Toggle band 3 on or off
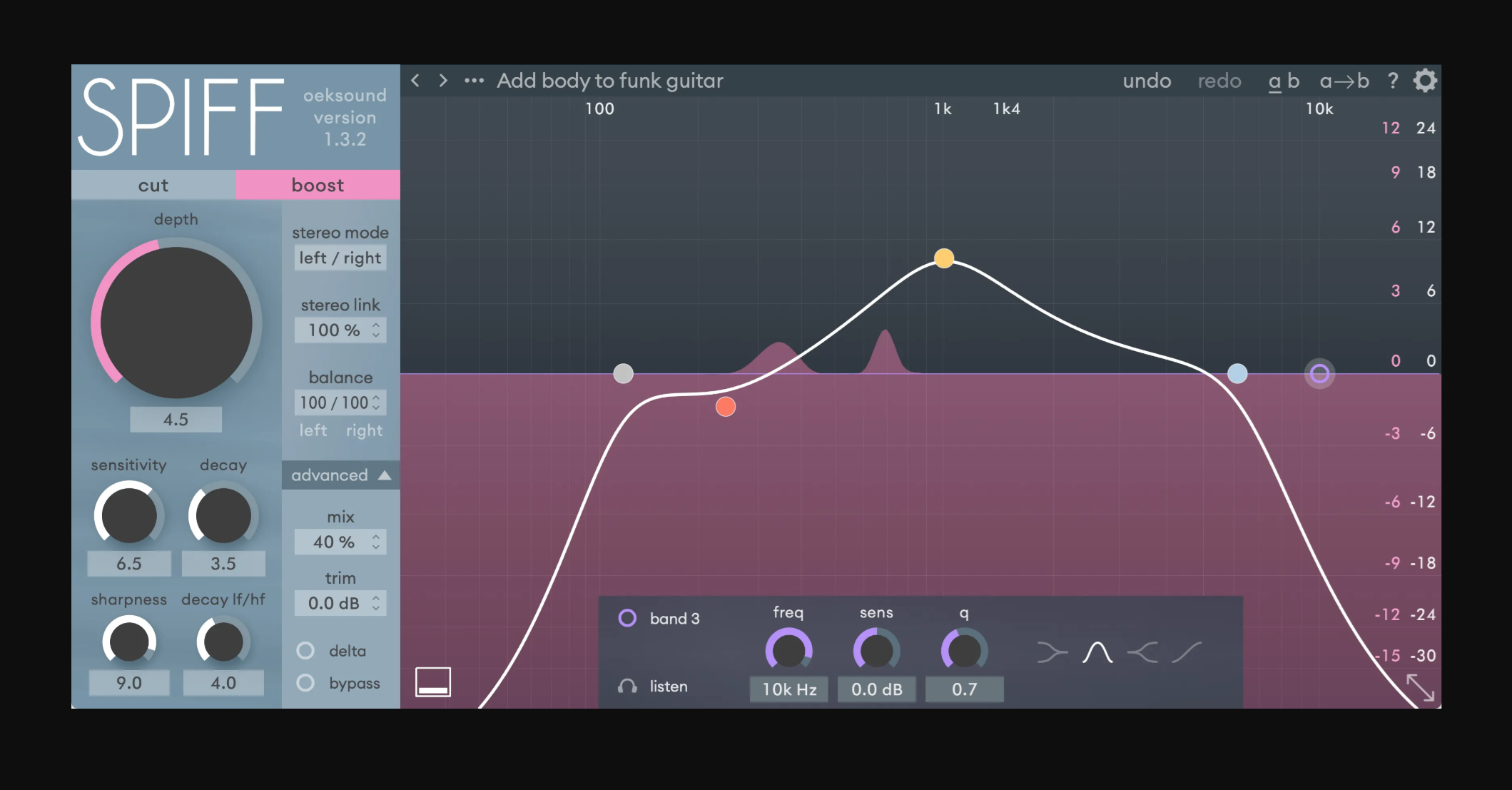Image resolution: width=1512 pixels, height=790 pixels. 627,618
